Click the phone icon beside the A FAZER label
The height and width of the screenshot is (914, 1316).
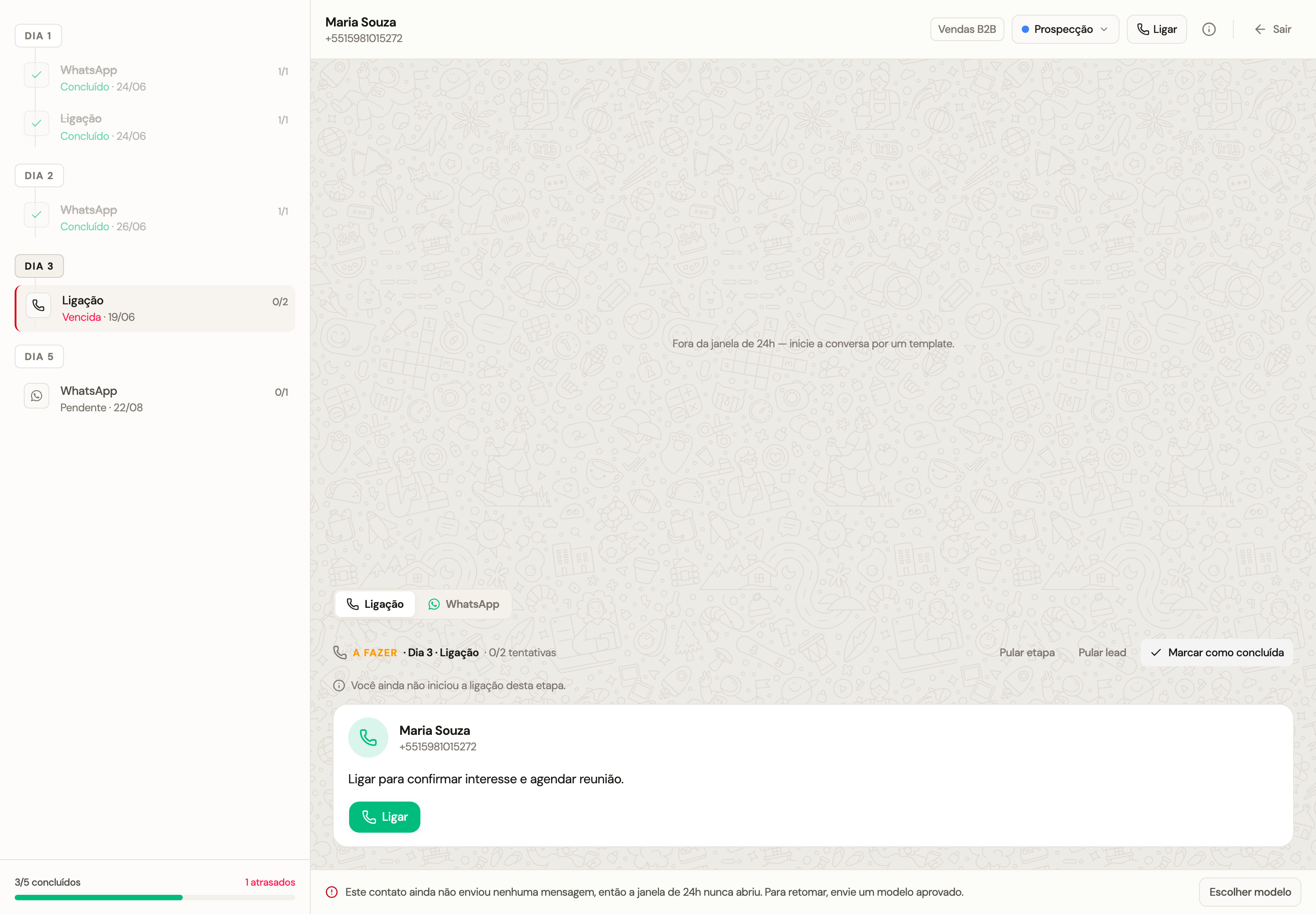coord(340,652)
